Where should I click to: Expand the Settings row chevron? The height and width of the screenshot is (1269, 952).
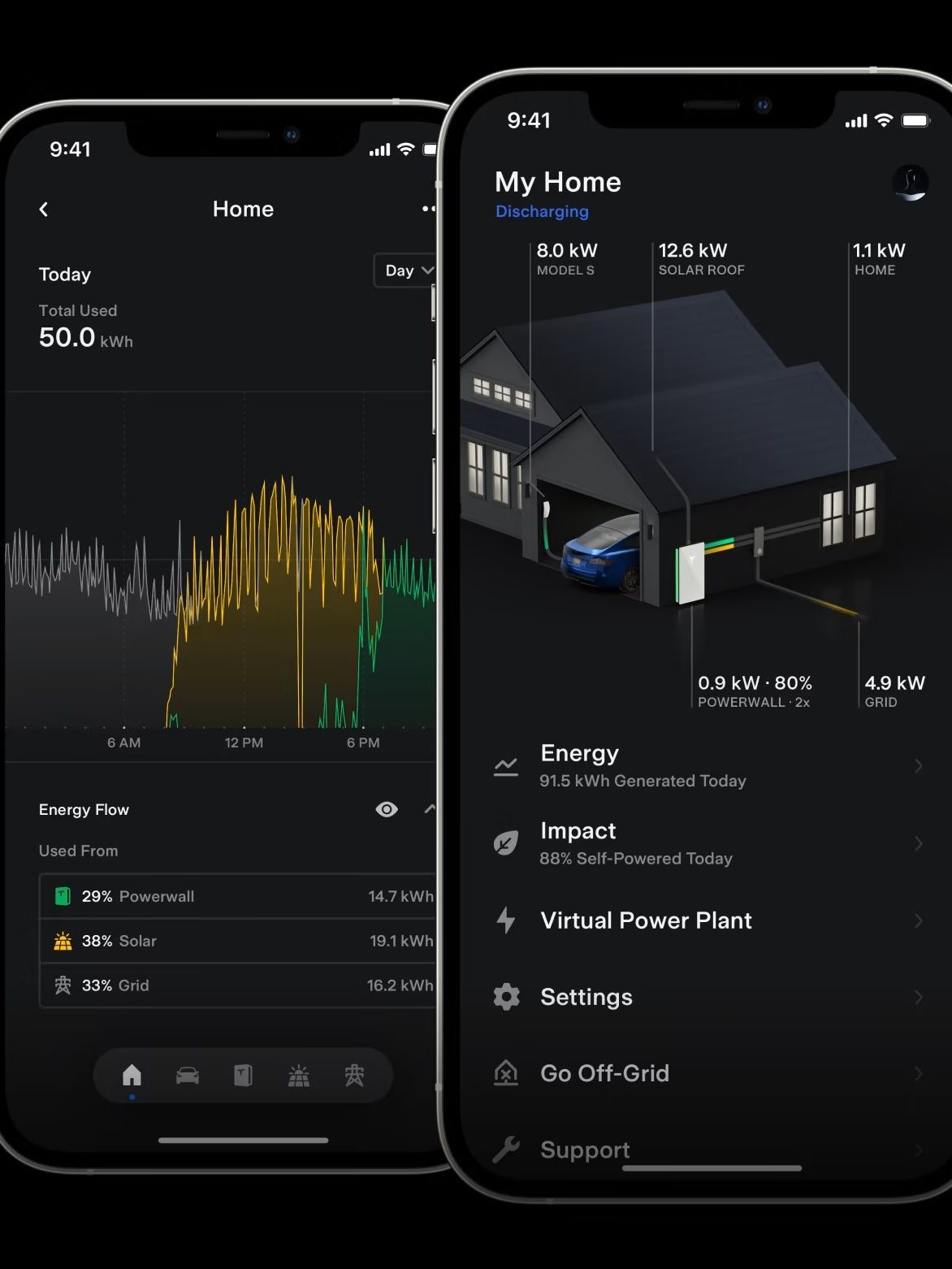coord(919,997)
